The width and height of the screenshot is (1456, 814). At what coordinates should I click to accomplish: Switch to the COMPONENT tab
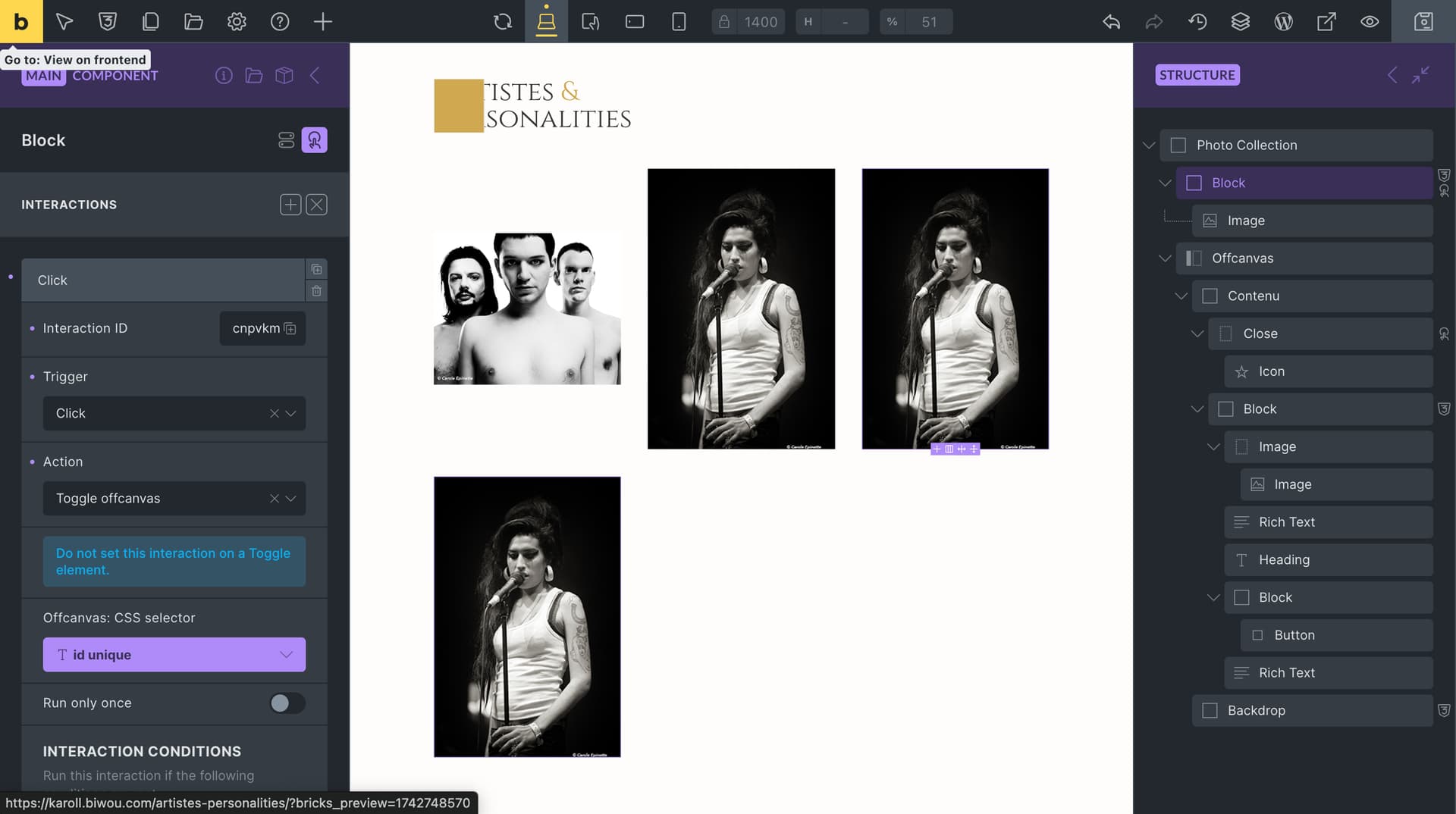pos(115,76)
